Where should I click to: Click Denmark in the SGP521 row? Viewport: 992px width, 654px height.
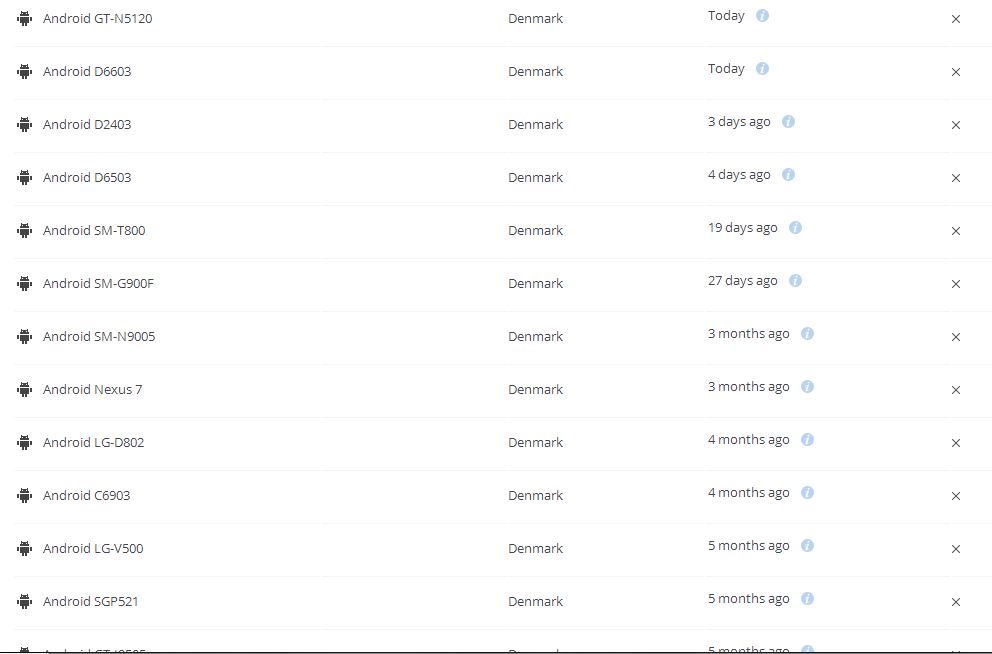535,602
